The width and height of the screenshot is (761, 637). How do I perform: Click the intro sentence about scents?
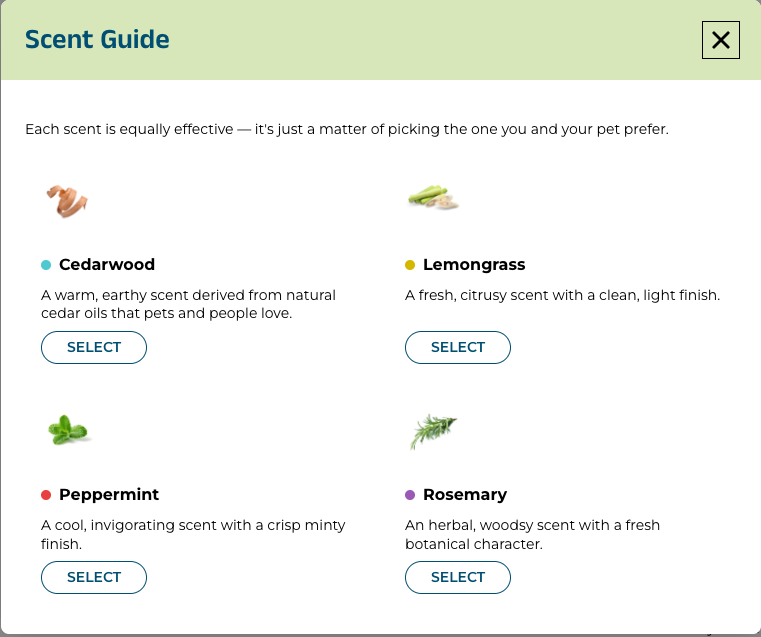347,129
